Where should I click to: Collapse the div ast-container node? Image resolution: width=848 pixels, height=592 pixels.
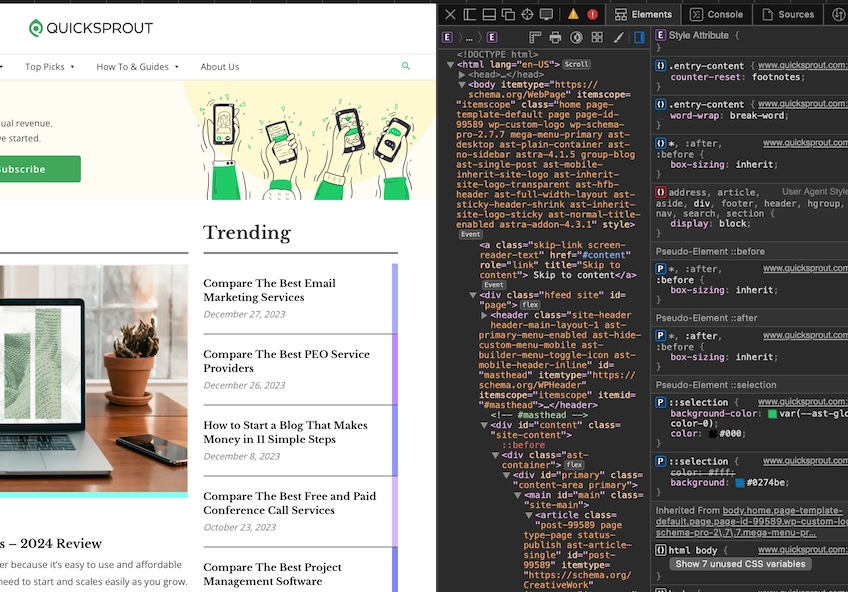495,455
